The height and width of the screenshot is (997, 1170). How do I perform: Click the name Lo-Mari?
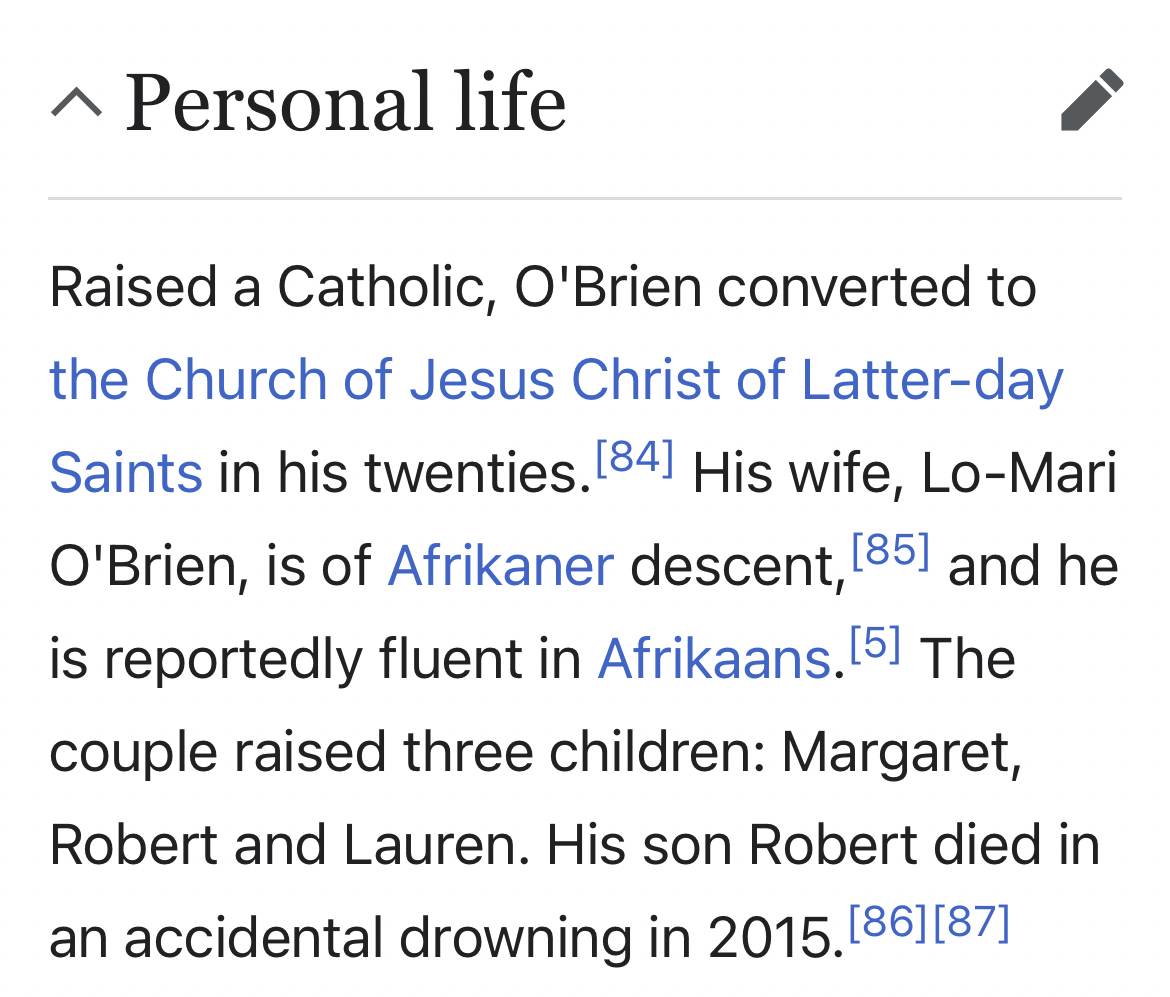[x=1018, y=474]
